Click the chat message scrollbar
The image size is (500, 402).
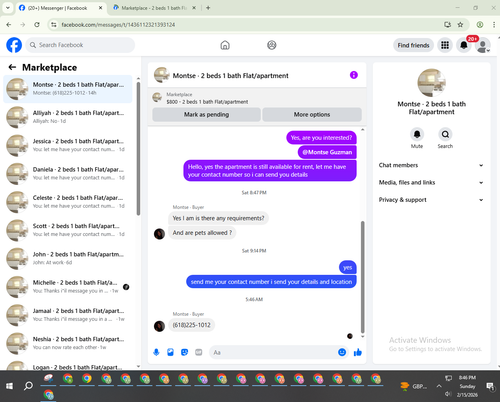point(362,276)
